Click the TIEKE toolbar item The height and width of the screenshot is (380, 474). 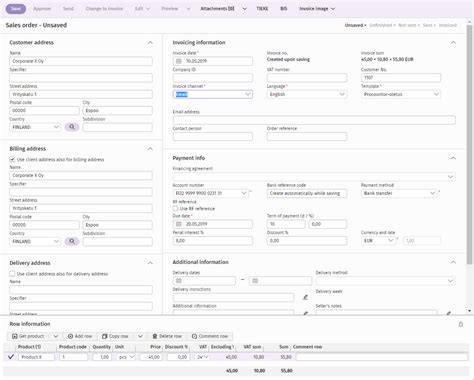point(262,9)
